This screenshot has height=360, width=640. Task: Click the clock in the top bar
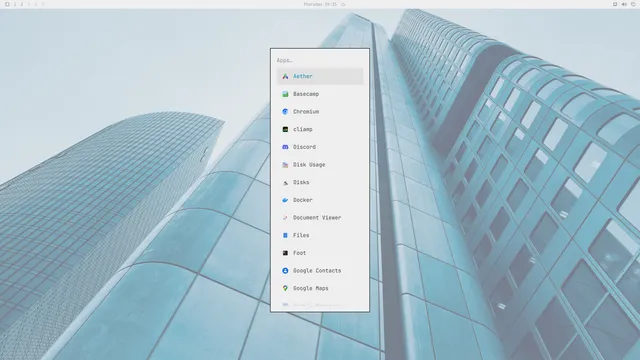pyautogui.click(x=320, y=4)
